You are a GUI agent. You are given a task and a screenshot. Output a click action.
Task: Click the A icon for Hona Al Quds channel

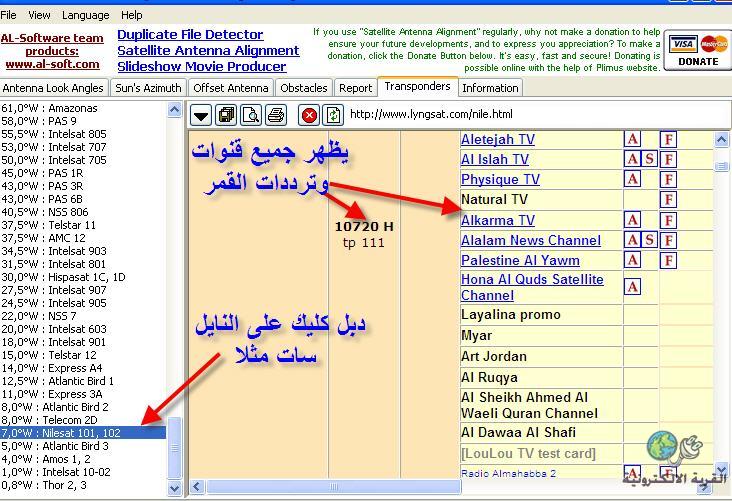(633, 287)
